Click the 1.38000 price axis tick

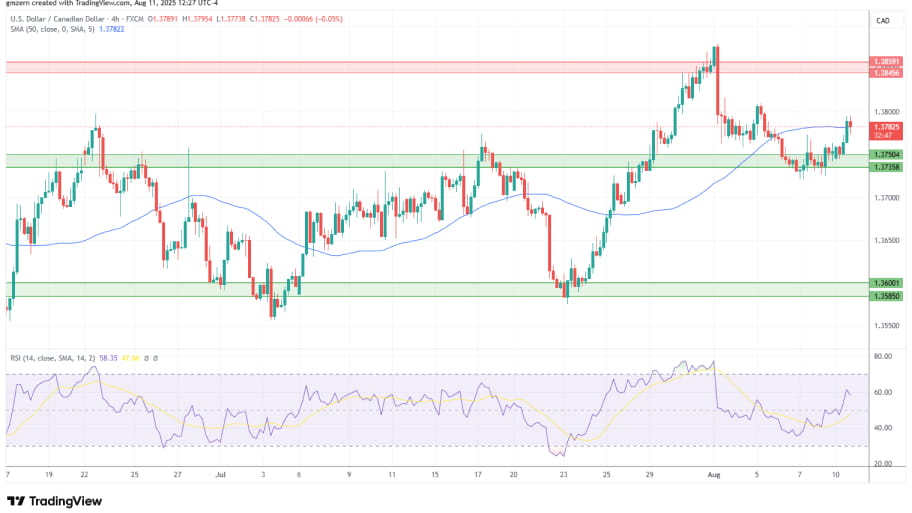tap(886, 112)
